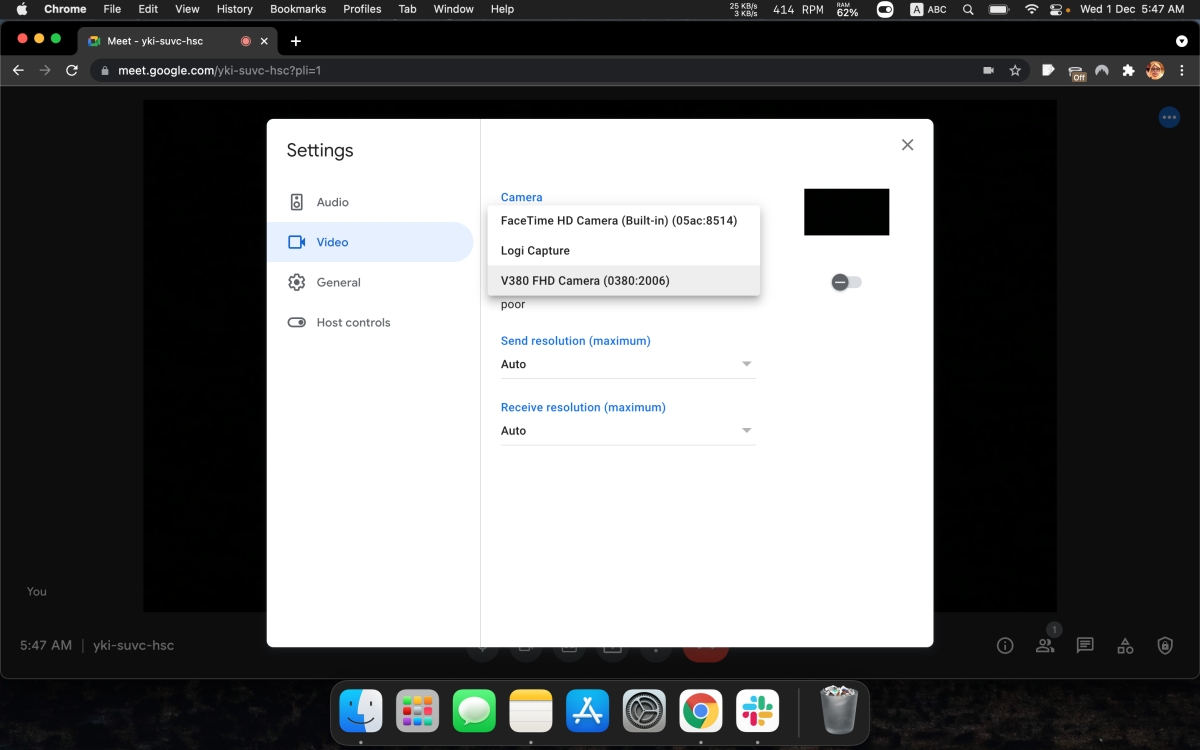Viewport: 1200px width, 750px height.
Task: Open the Profiles menu
Action: tap(362, 9)
